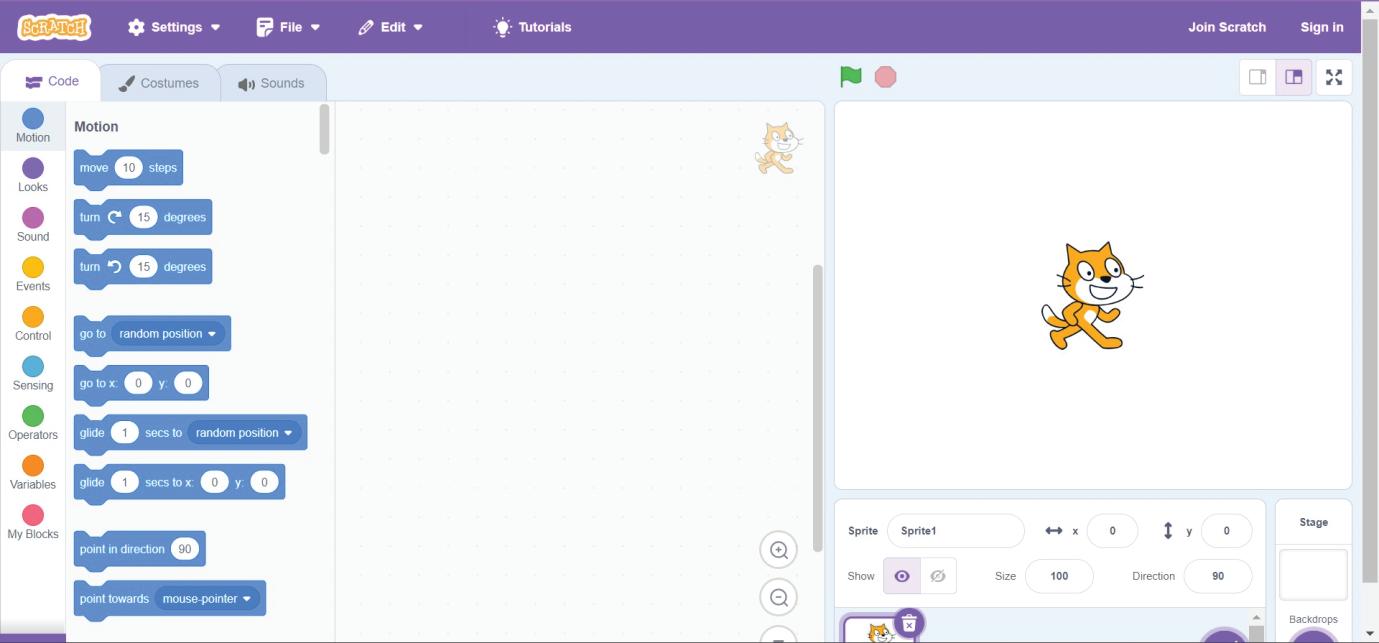Click the Scratch logo

[x=54, y=27]
